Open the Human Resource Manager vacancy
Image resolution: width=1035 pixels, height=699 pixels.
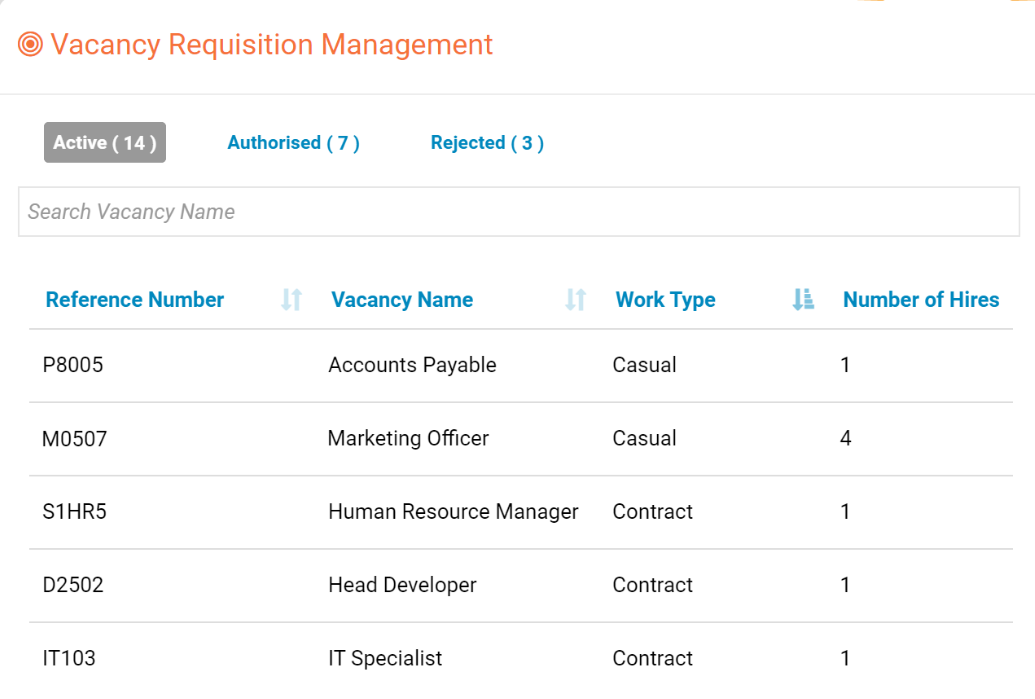[x=453, y=512]
